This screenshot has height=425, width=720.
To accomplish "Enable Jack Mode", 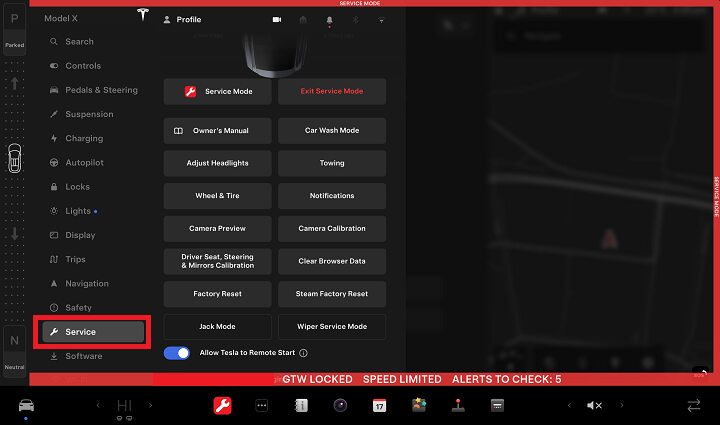I will coord(218,327).
